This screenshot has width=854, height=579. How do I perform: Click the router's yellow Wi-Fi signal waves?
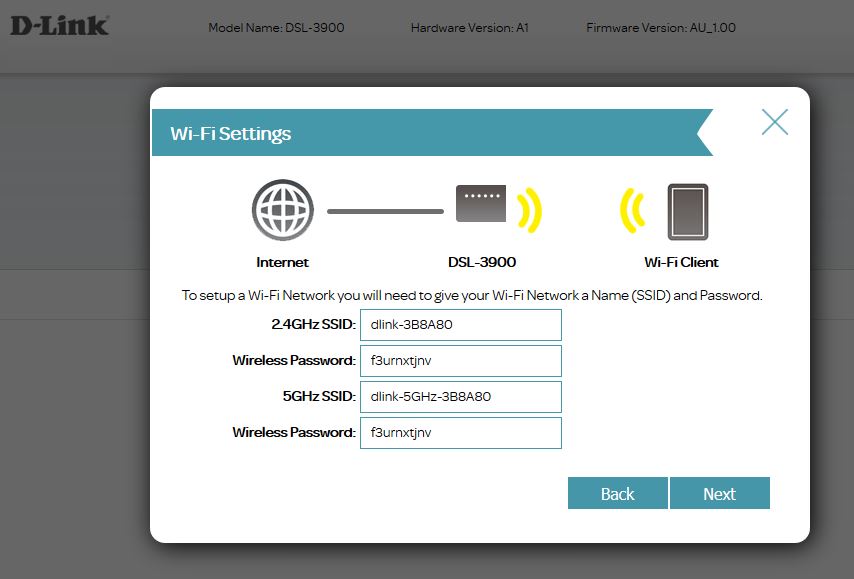tap(529, 211)
